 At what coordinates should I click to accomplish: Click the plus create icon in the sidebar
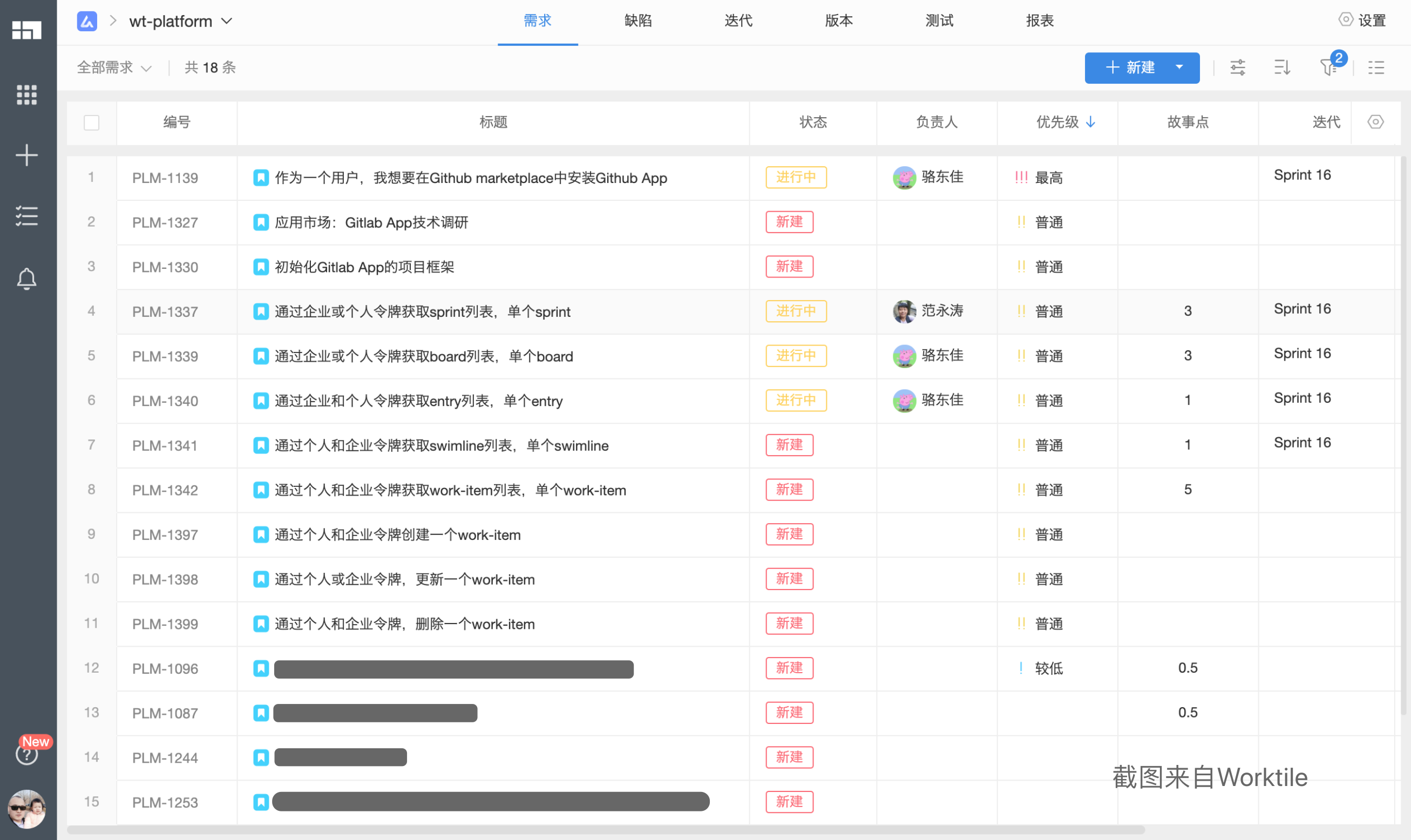tap(26, 155)
